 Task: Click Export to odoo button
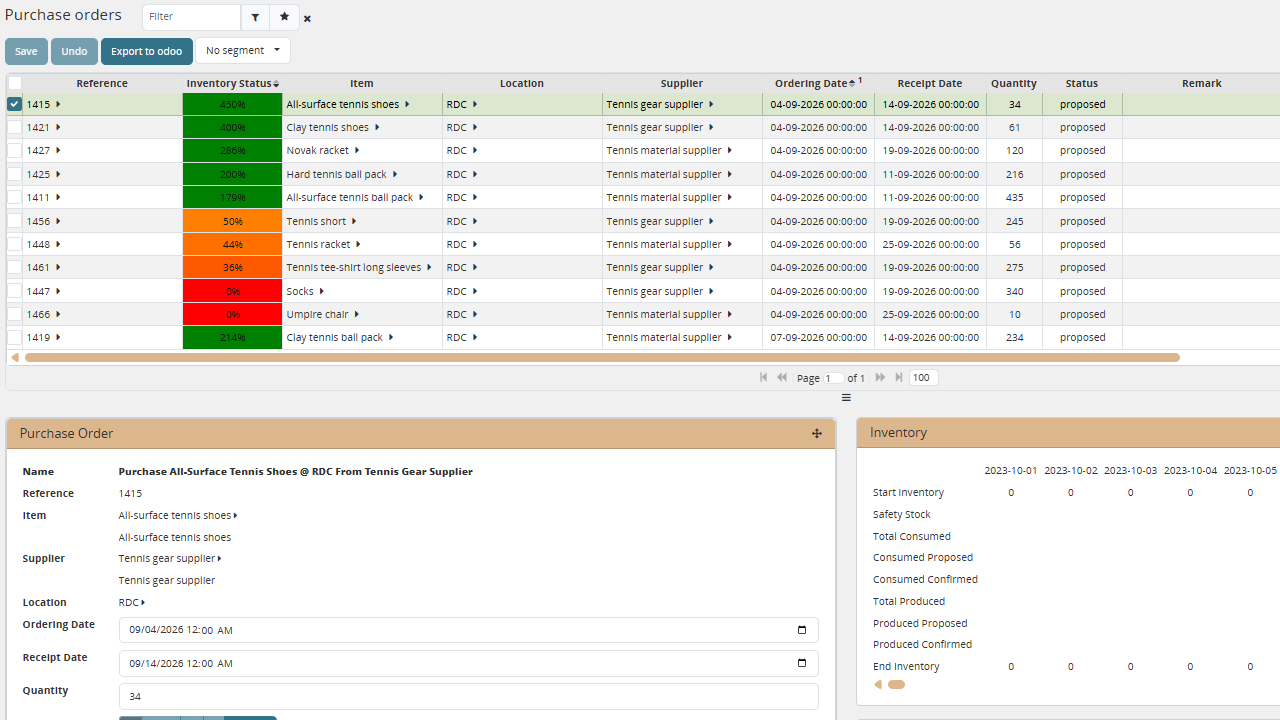pos(146,51)
